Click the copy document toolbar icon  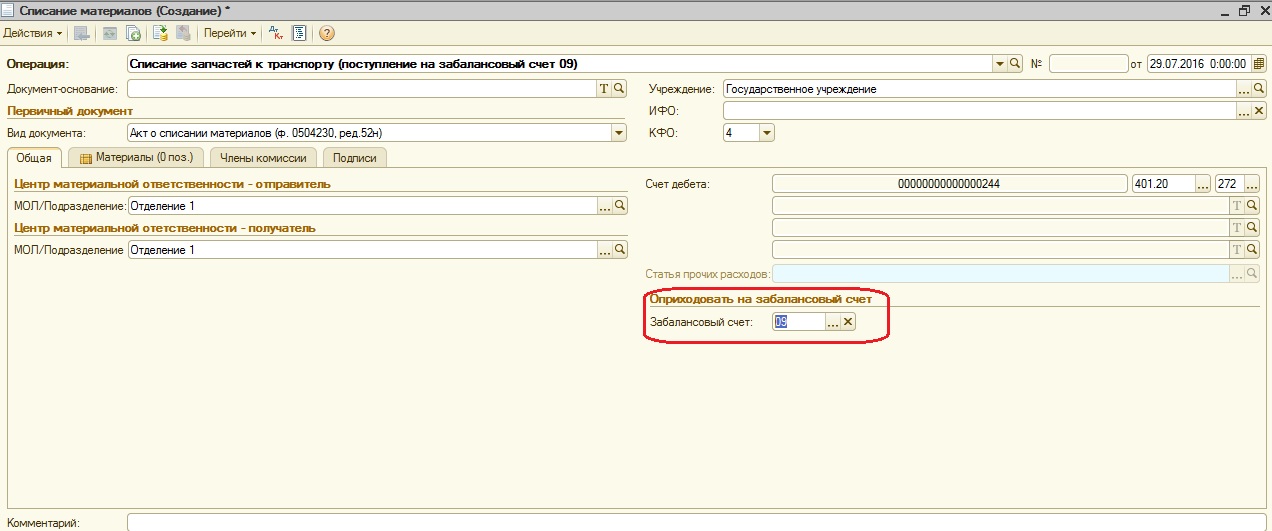coord(133,33)
